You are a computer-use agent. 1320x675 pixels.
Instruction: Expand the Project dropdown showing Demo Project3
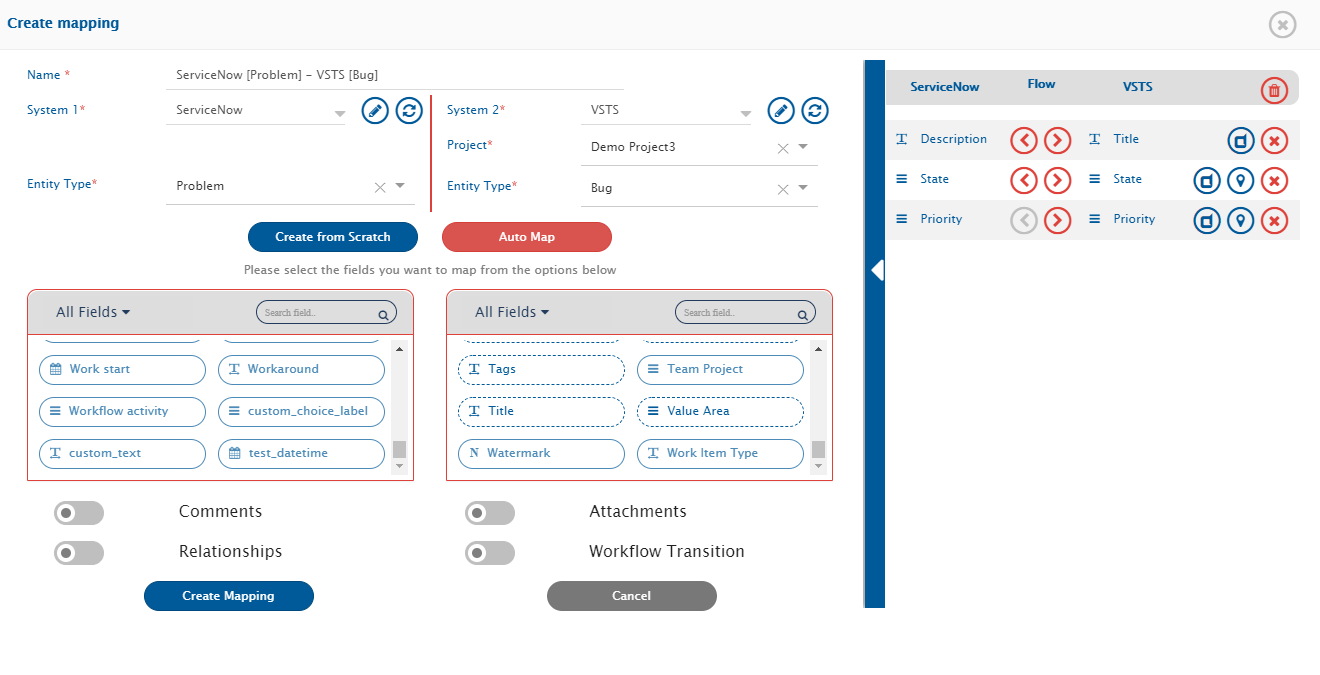point(803,147)
